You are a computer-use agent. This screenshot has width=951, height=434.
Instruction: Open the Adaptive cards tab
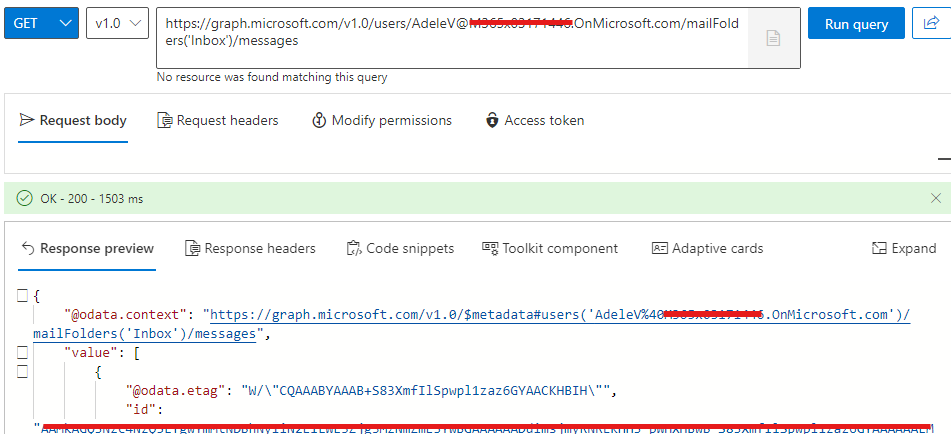(x=707, y=249)
